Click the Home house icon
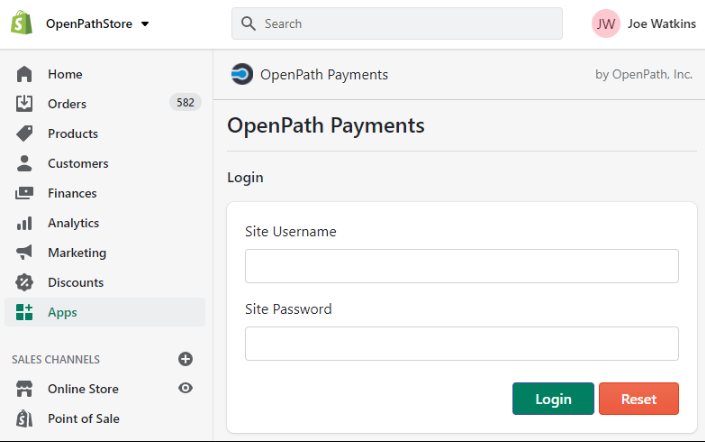Viewport: 705px width, 442px height. tap(24, 74)
